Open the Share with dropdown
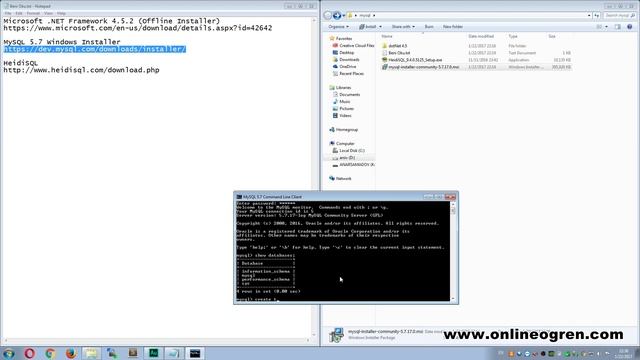Viewport: 640px width, 360px height. (x=403, y=27)
